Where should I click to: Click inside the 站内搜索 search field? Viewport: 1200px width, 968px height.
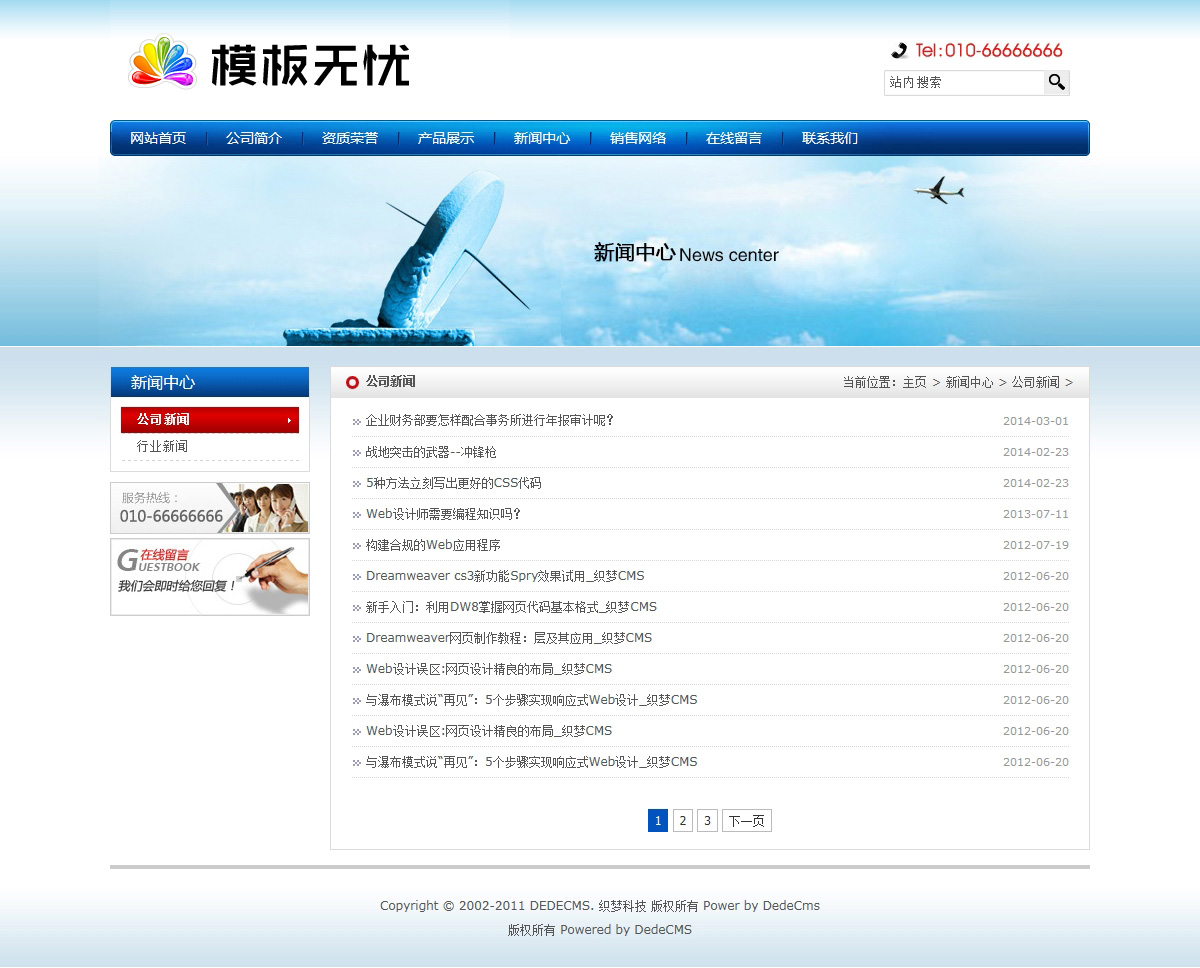964,83
